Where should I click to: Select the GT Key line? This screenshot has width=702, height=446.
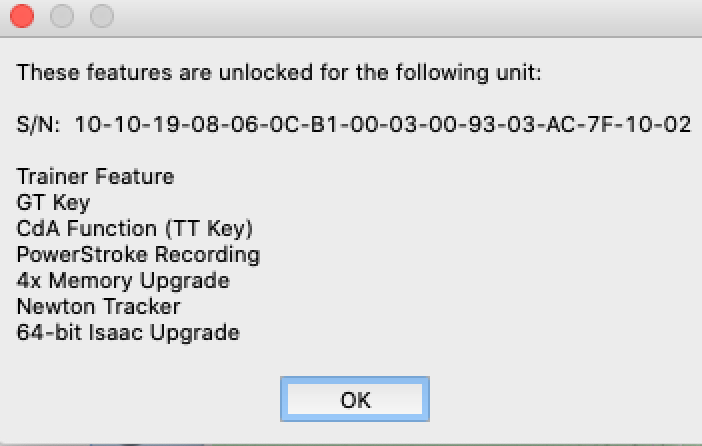coord(54,203)
